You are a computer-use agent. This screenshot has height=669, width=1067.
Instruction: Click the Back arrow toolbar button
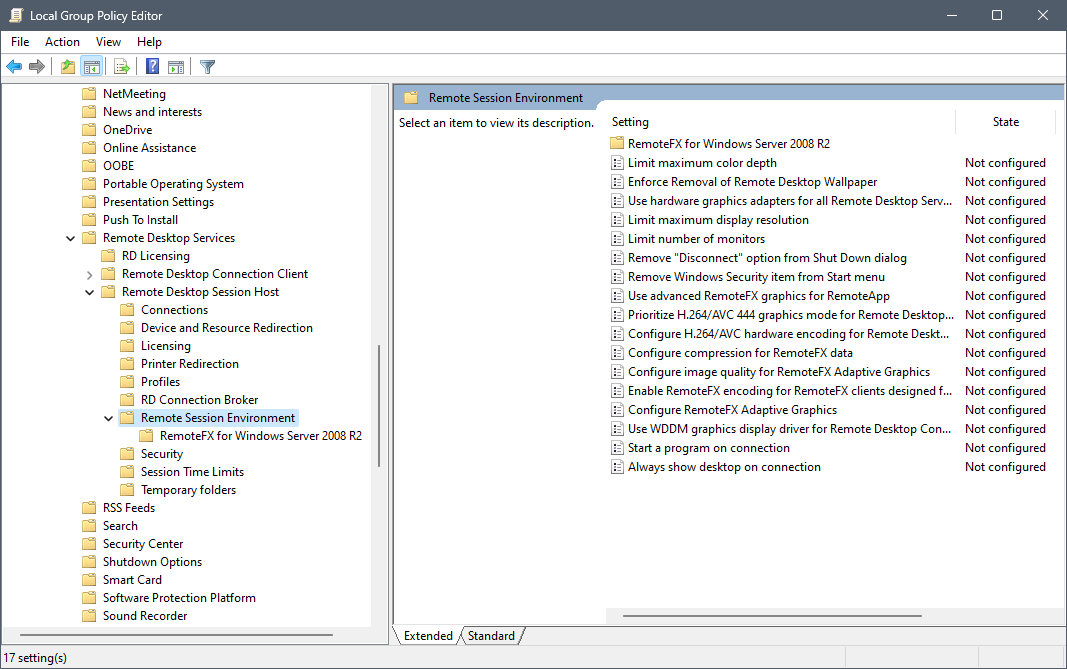pyautogui.click(x=14, y=67)
